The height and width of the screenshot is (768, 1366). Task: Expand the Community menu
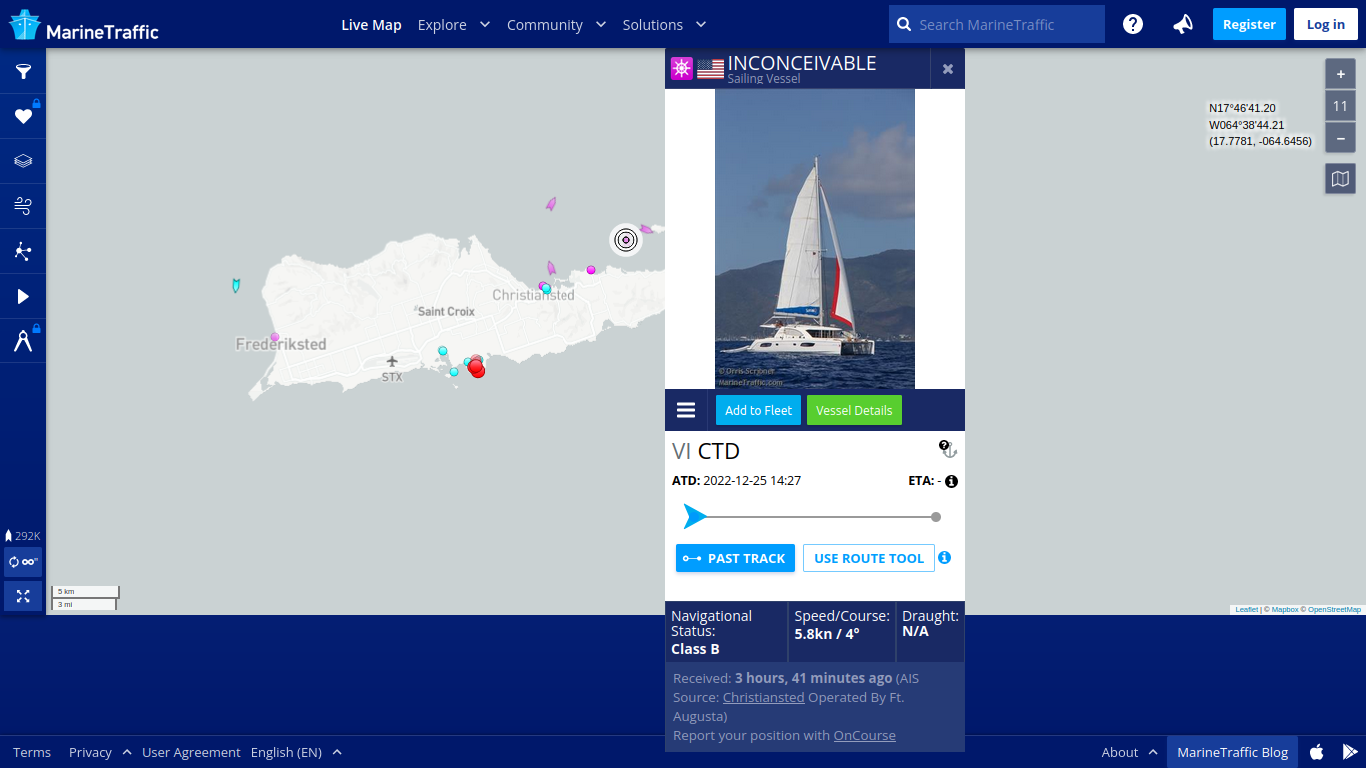[556, 24]
